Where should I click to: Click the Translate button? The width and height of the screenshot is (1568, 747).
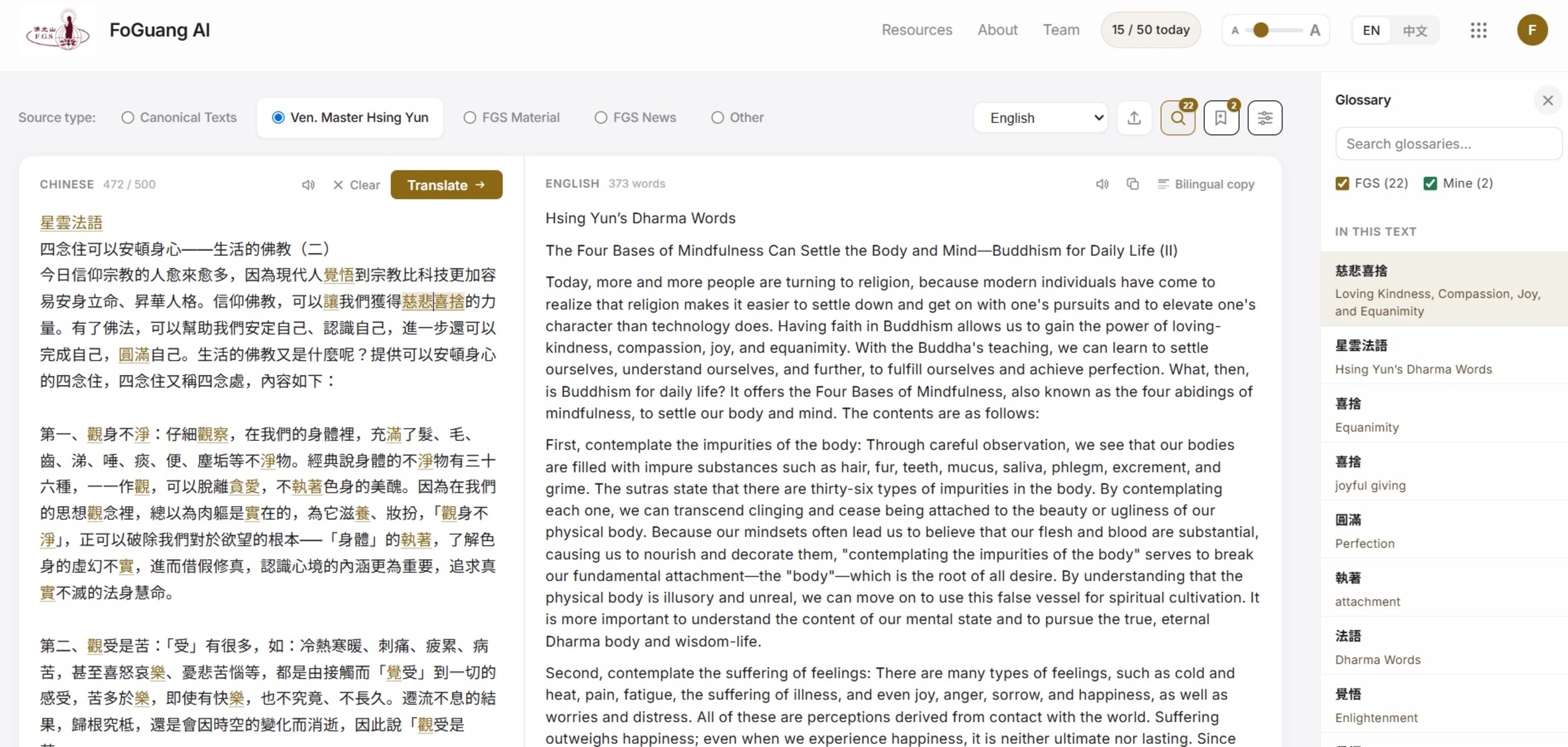pos(446,184)
